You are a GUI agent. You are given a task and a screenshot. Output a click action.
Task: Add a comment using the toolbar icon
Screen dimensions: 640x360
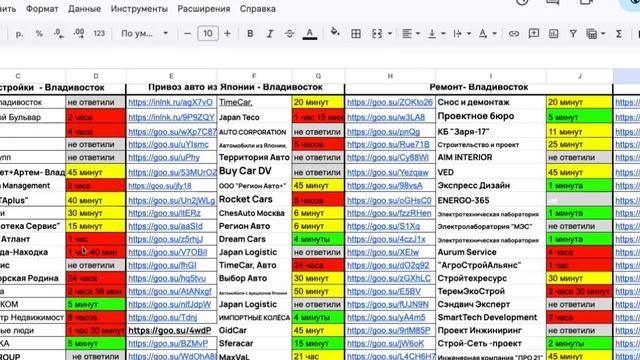click(533, 34)
